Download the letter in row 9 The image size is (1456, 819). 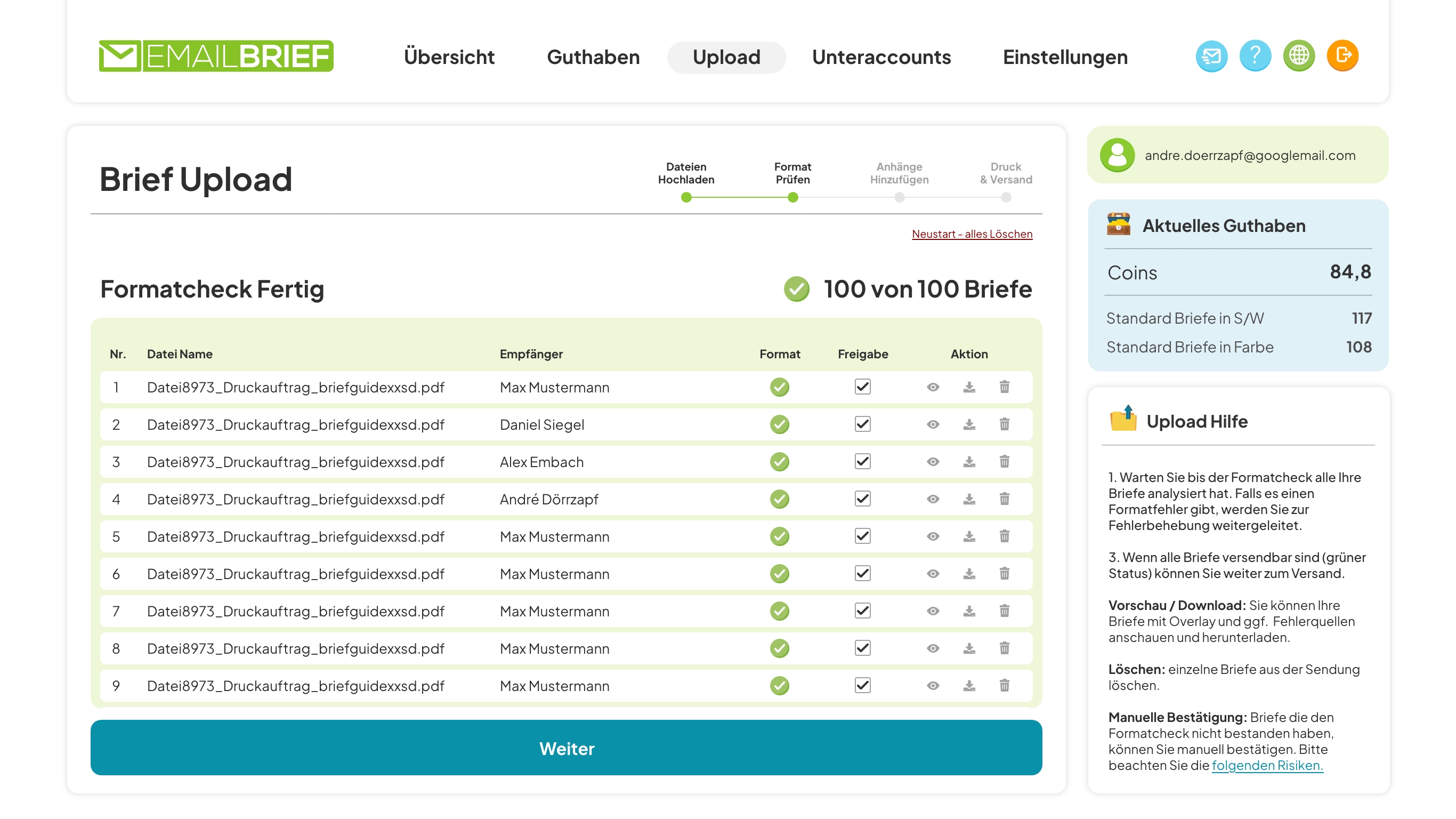click(x=969, y=686)
